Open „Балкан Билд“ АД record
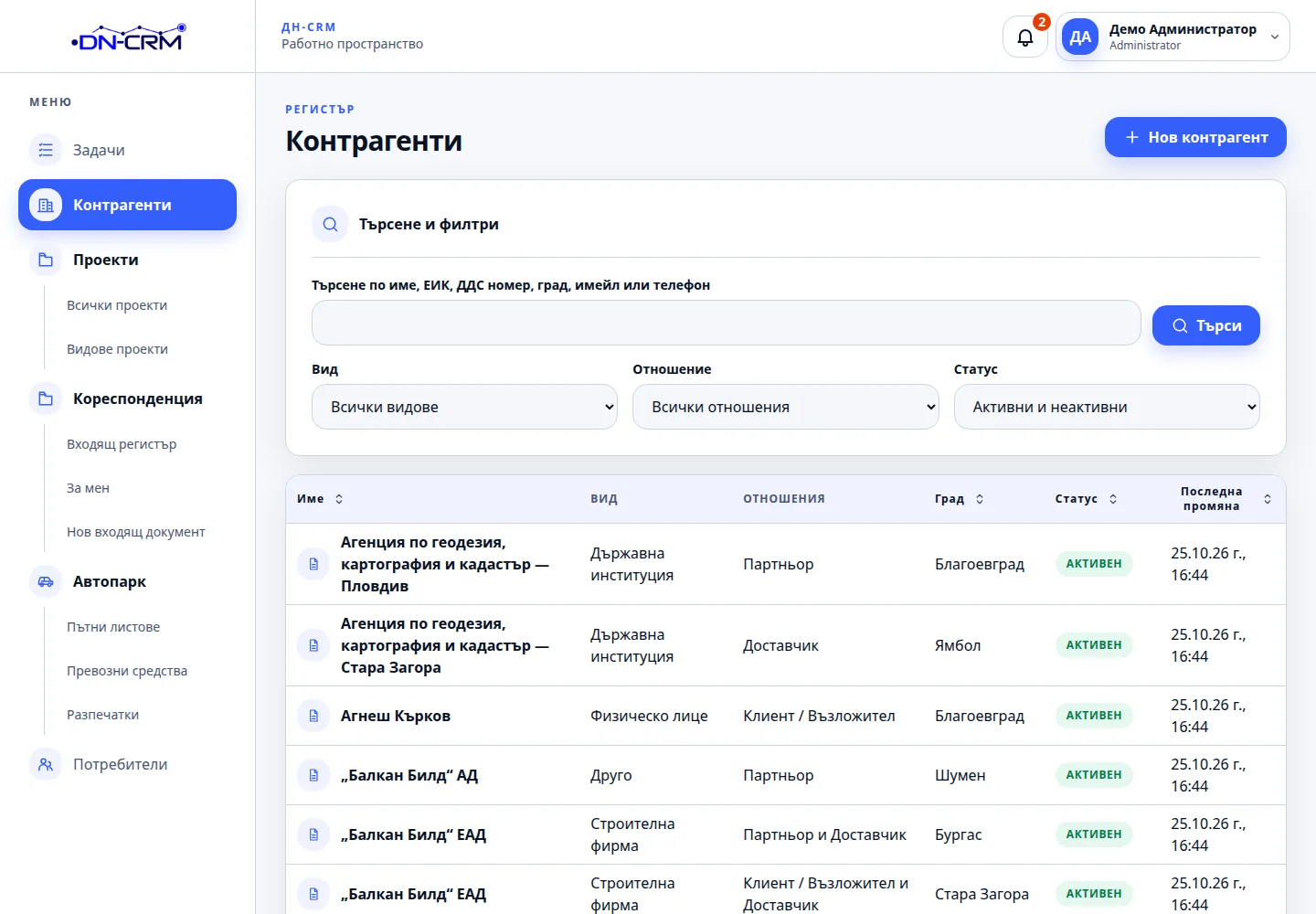Screen dimensions: 1316x914 click(409, 775)
